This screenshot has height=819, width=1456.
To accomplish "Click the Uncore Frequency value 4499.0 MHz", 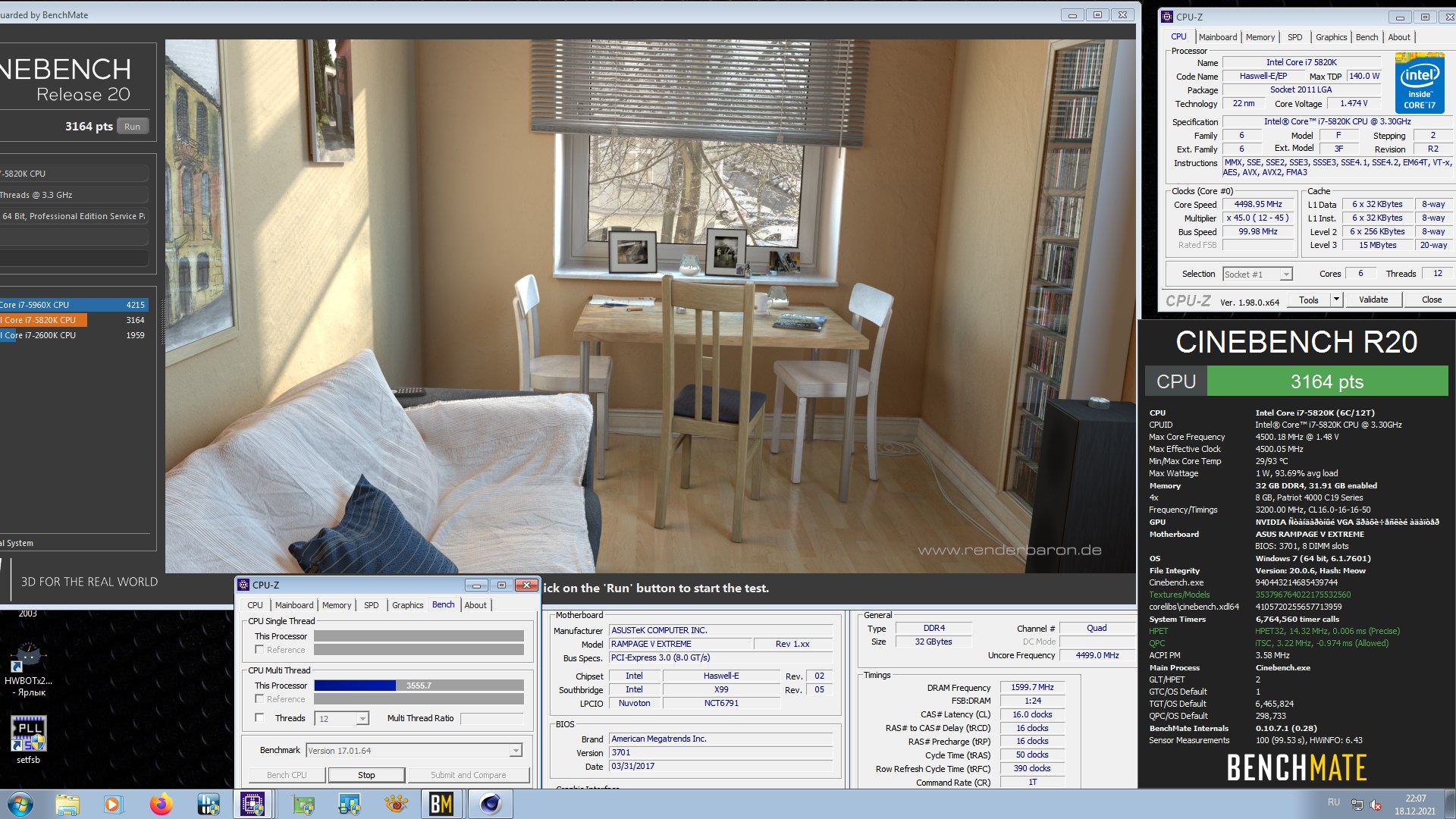I will pos(1097,655).
